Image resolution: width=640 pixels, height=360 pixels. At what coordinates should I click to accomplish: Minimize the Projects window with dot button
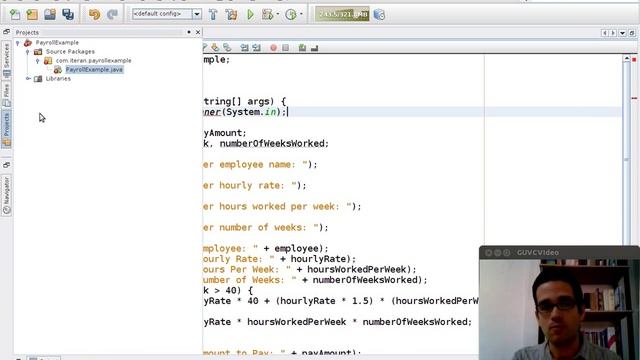pos(189,32)
